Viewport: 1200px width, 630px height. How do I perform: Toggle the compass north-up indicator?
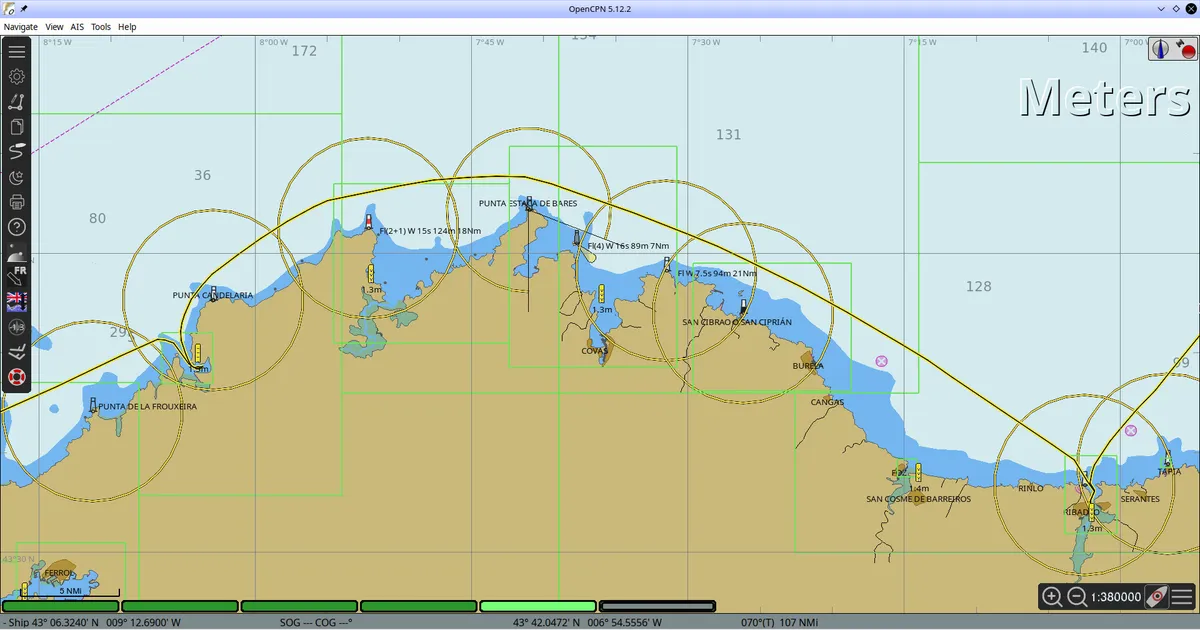tap(1160, 48)
